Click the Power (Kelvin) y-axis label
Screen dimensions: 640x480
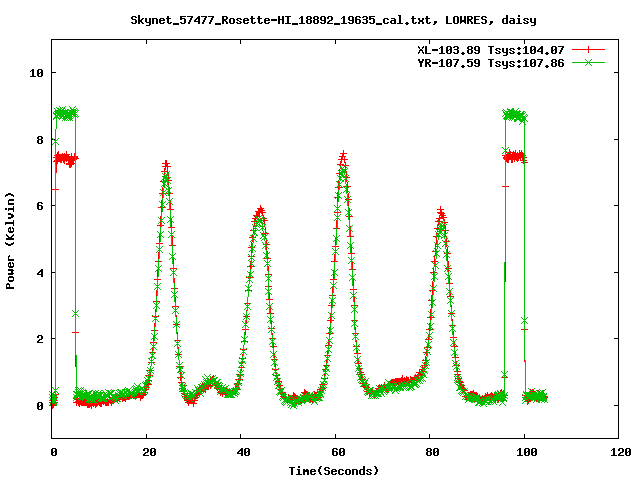click(x=10, y=240)
